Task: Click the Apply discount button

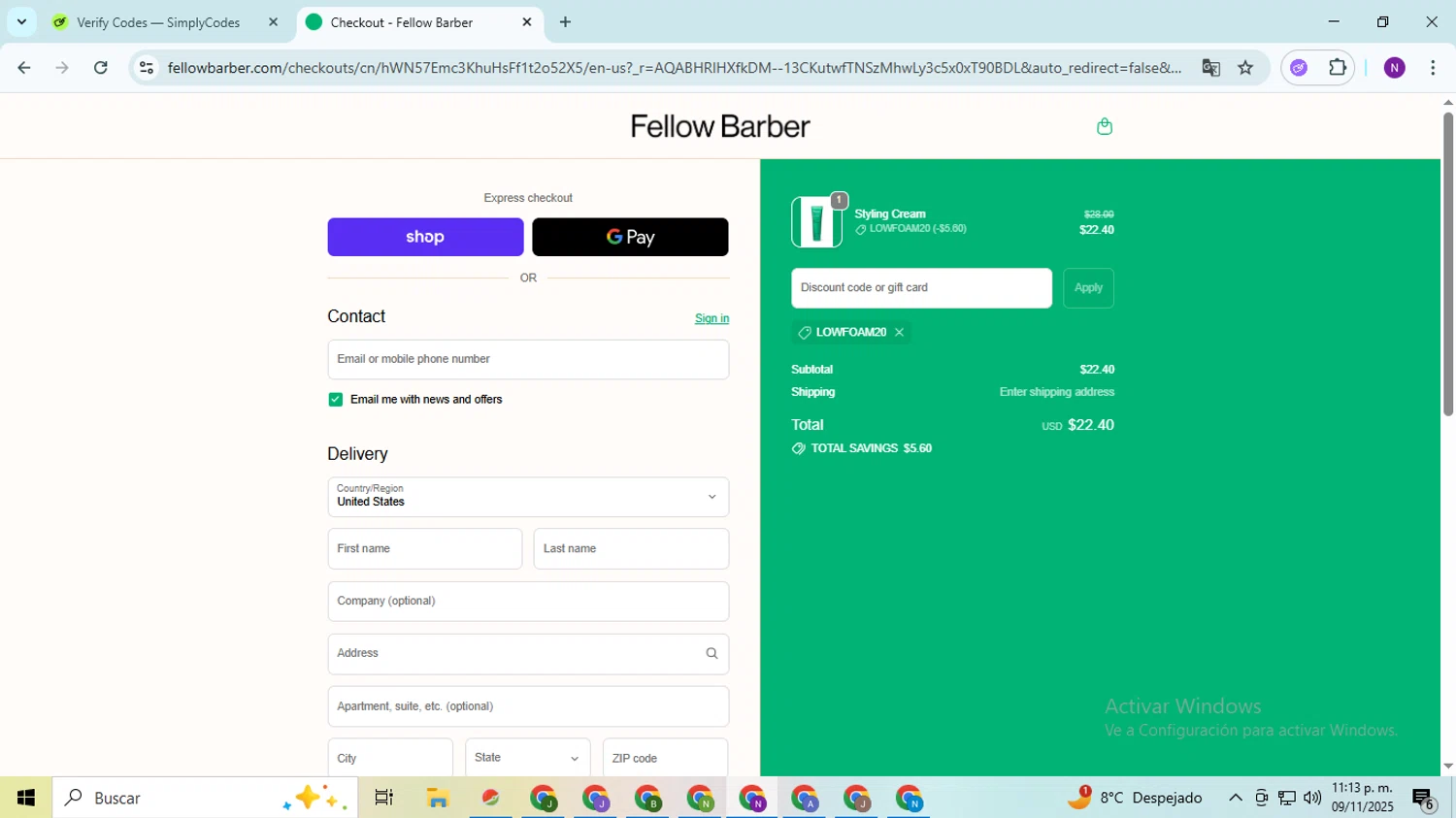Action: pyautogui.click(x=1088, y=288)
